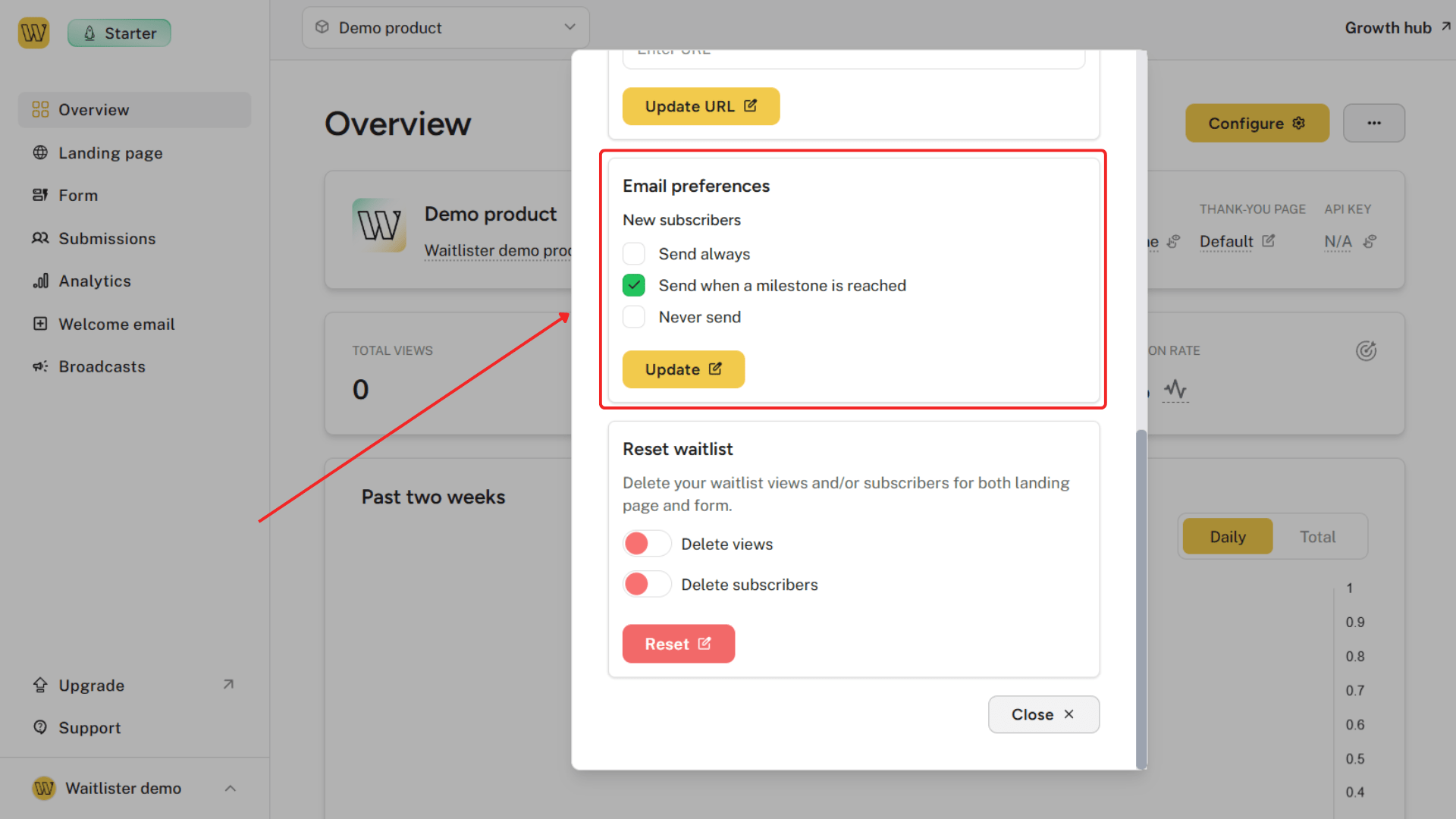Click the modal vertical scrollbar
This screenshot has height=819, width=1456.
coord(1141,599)
